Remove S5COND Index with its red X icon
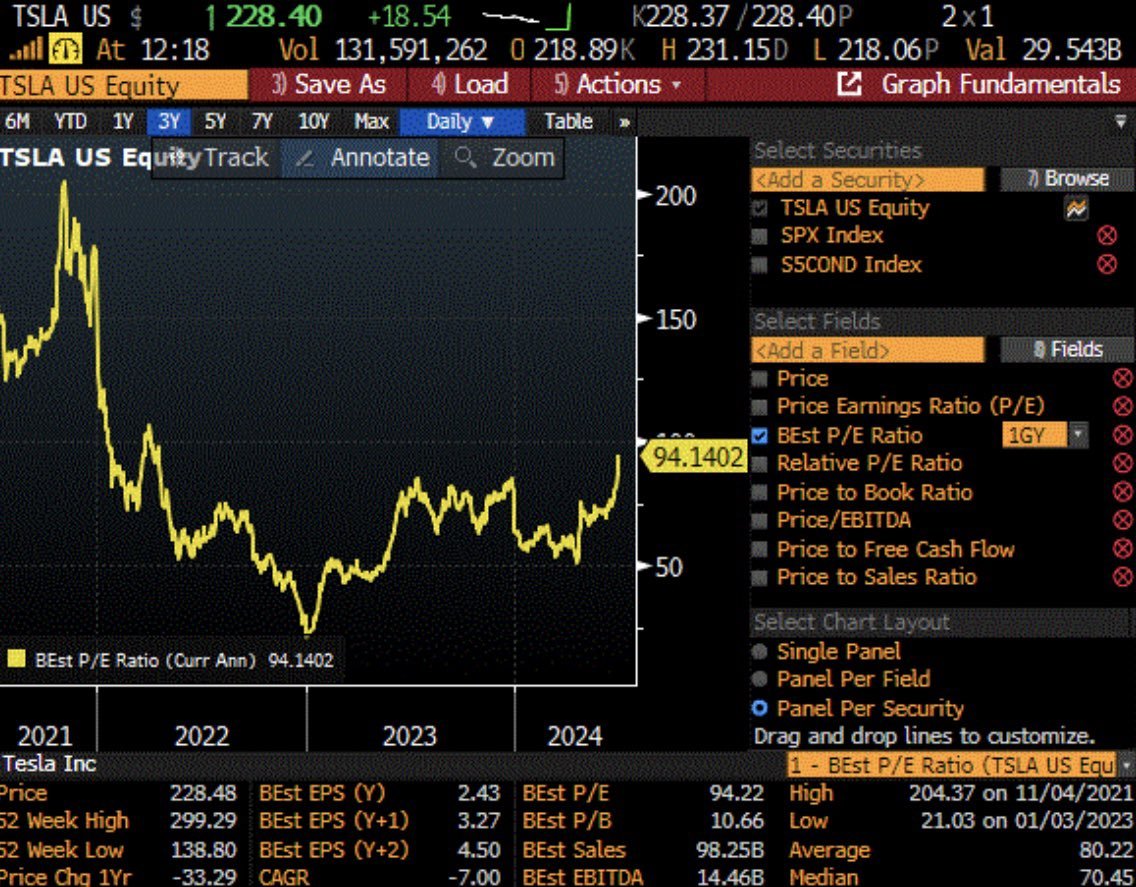Screen dimensions: 1136x887 click(x=1106, y=265)
